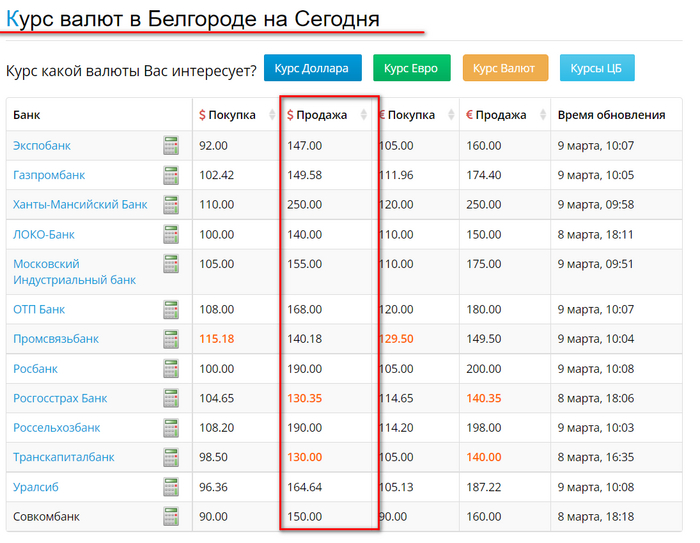Screen dimensions: 700x543
Task: Open the Росбанк link
Action: [x=35, y=369]
